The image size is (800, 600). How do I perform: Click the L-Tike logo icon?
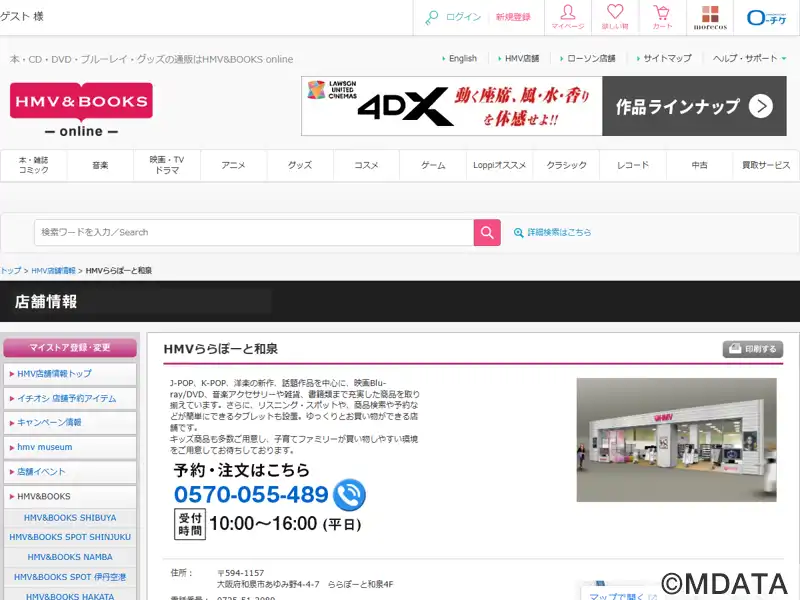pos(767,17)
